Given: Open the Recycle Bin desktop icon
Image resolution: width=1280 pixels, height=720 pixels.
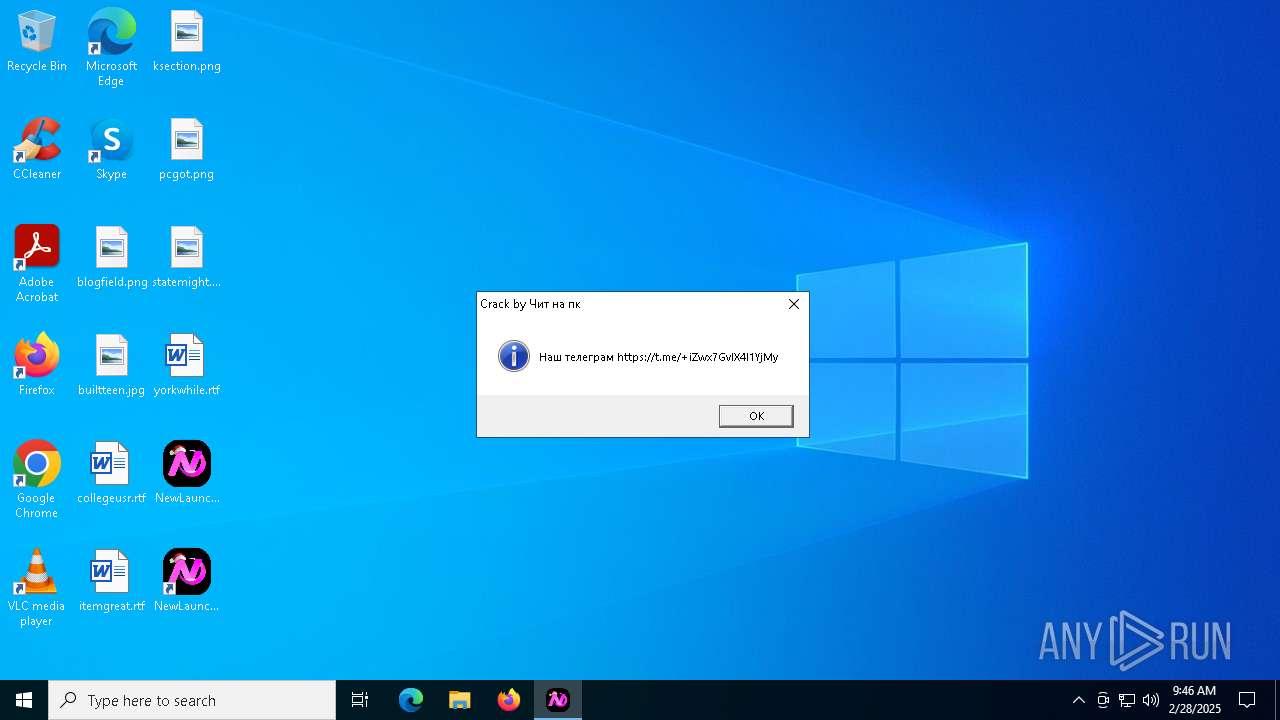Looking at the screenshot, I should pyautogui.click(x=37, y=42).
